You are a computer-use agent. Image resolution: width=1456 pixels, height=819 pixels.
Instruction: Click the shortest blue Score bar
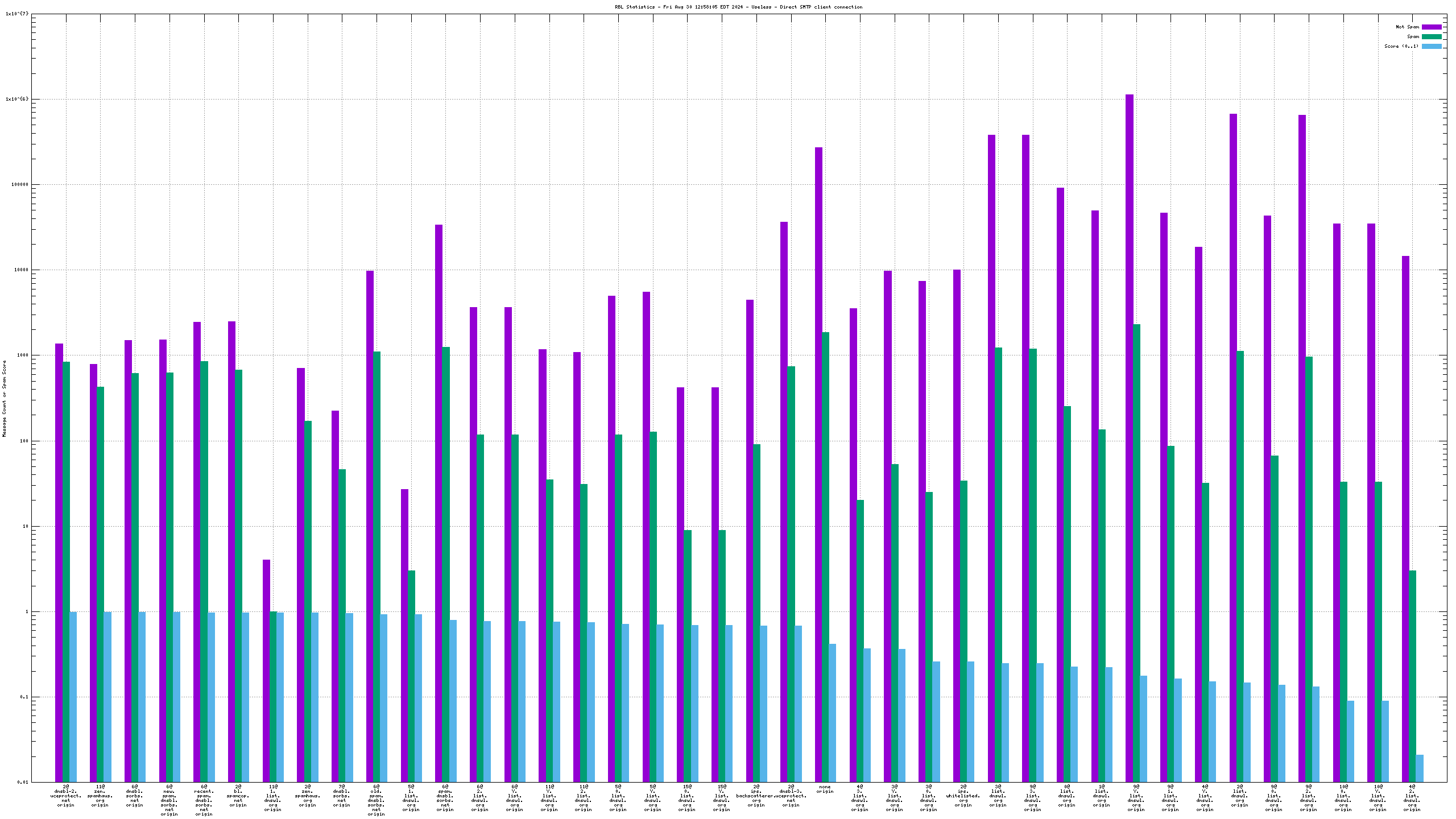tap(1420, 768)
